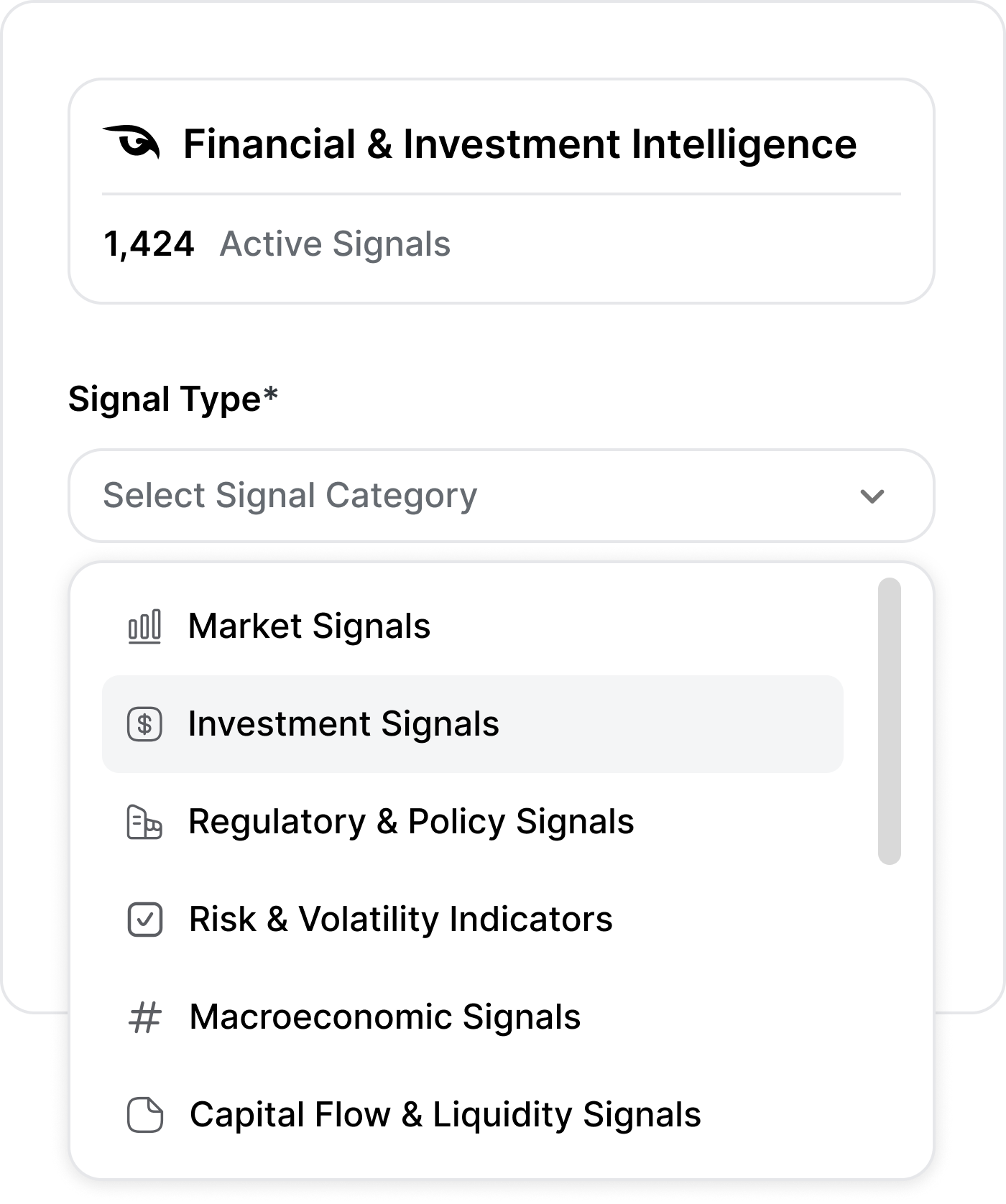Viewport: 1006px width, 1204px height.
Task: Select Risk & Volatility Indicators entry
Action: click(400, 920)
